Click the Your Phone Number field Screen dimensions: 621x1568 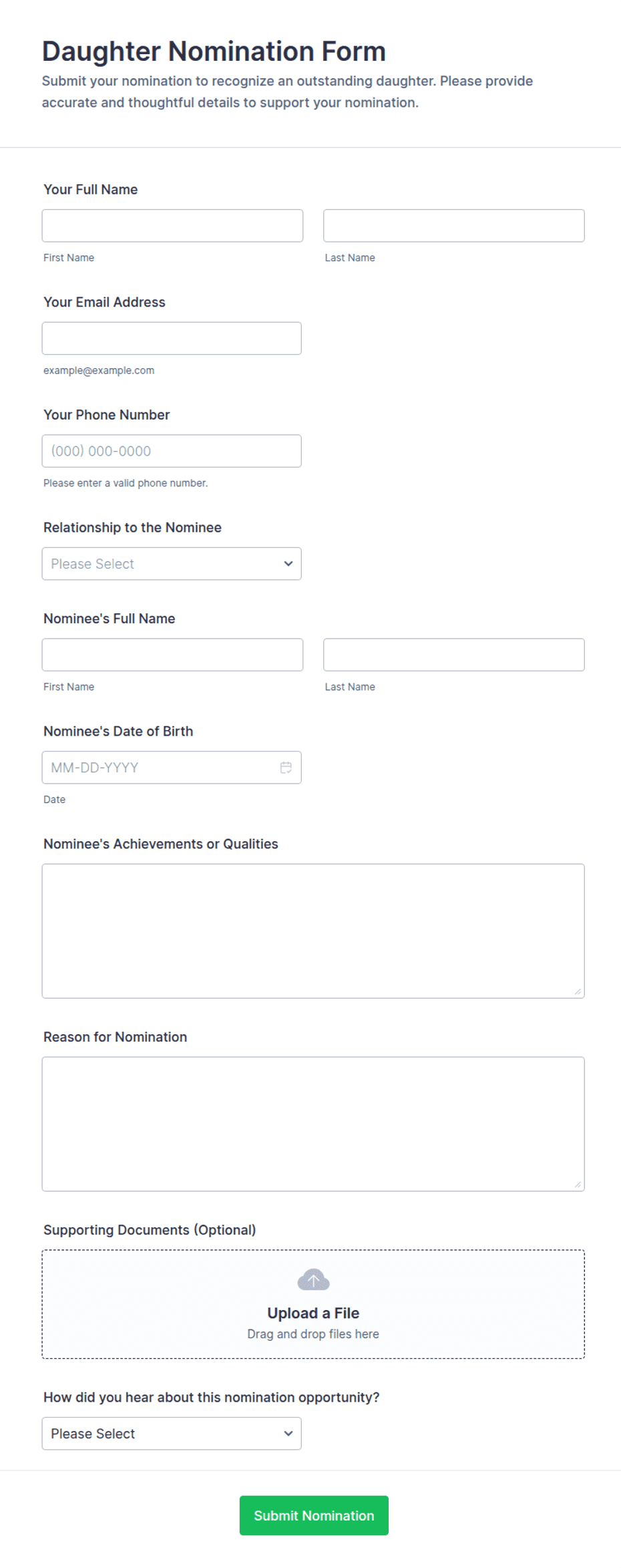[x=172, y=451]
